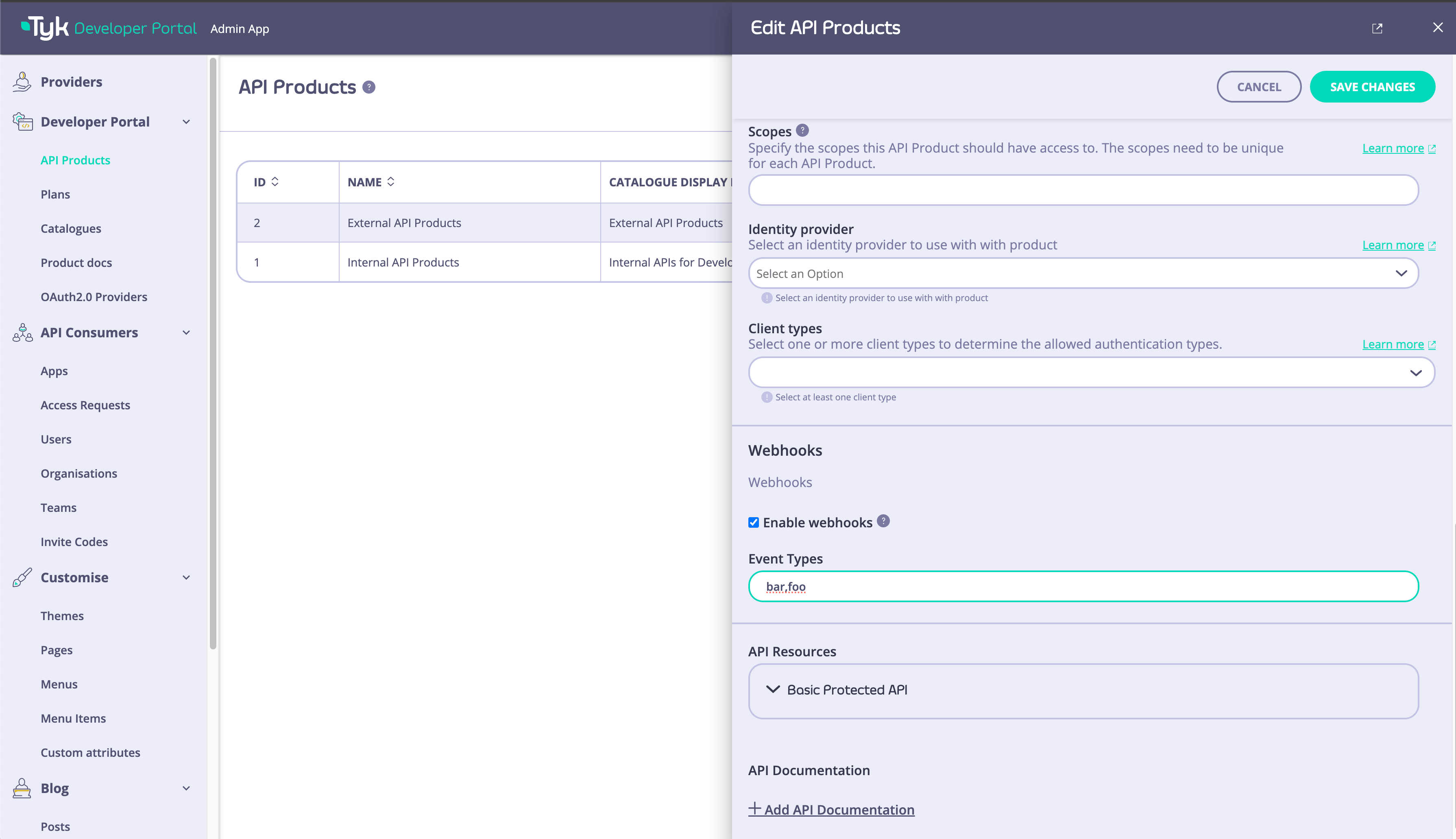Open Organisations page

tap(79, 473)
